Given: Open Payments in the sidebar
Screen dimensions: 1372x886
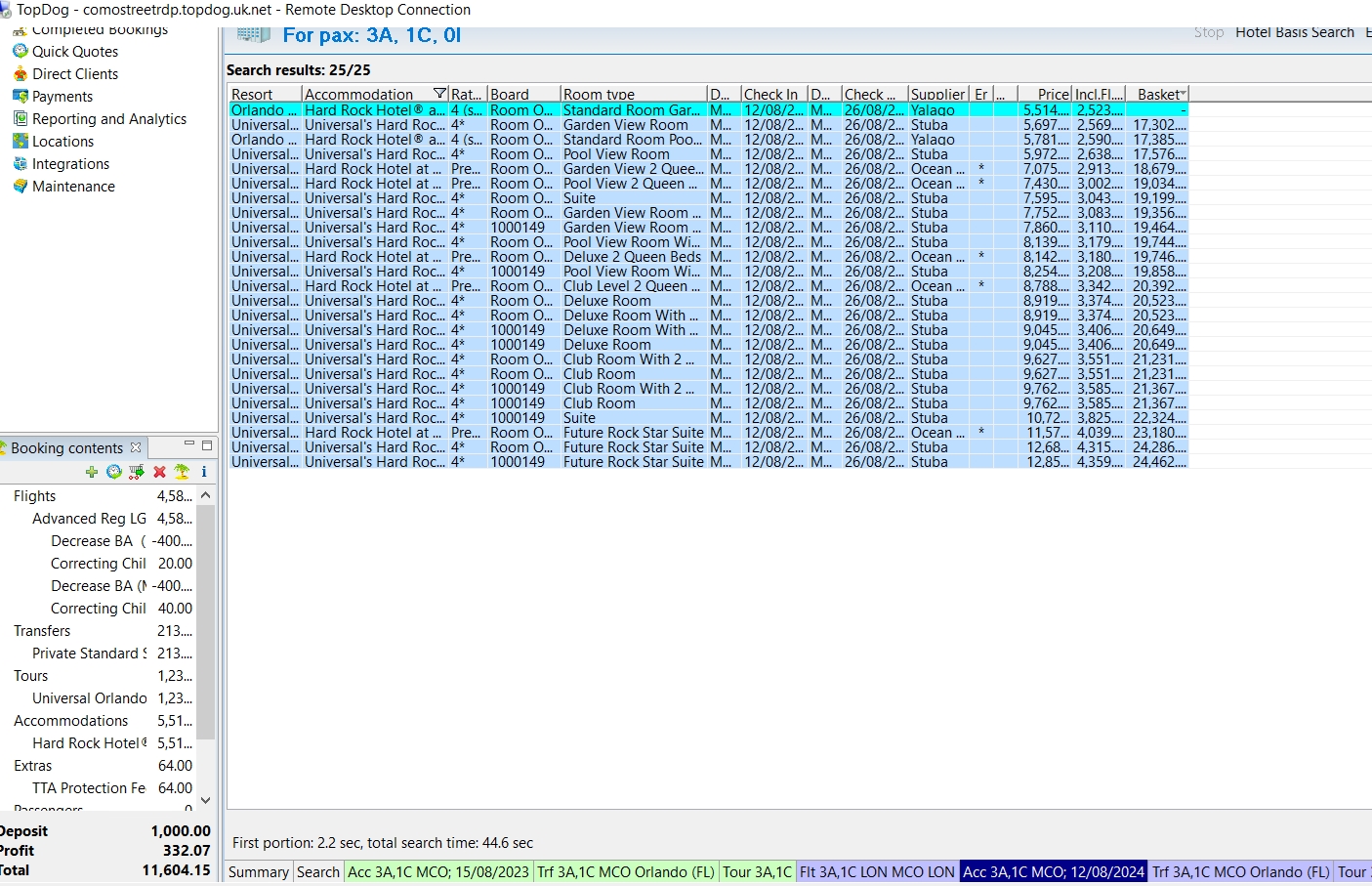Looking at the screenshot, I should (62, 96).
